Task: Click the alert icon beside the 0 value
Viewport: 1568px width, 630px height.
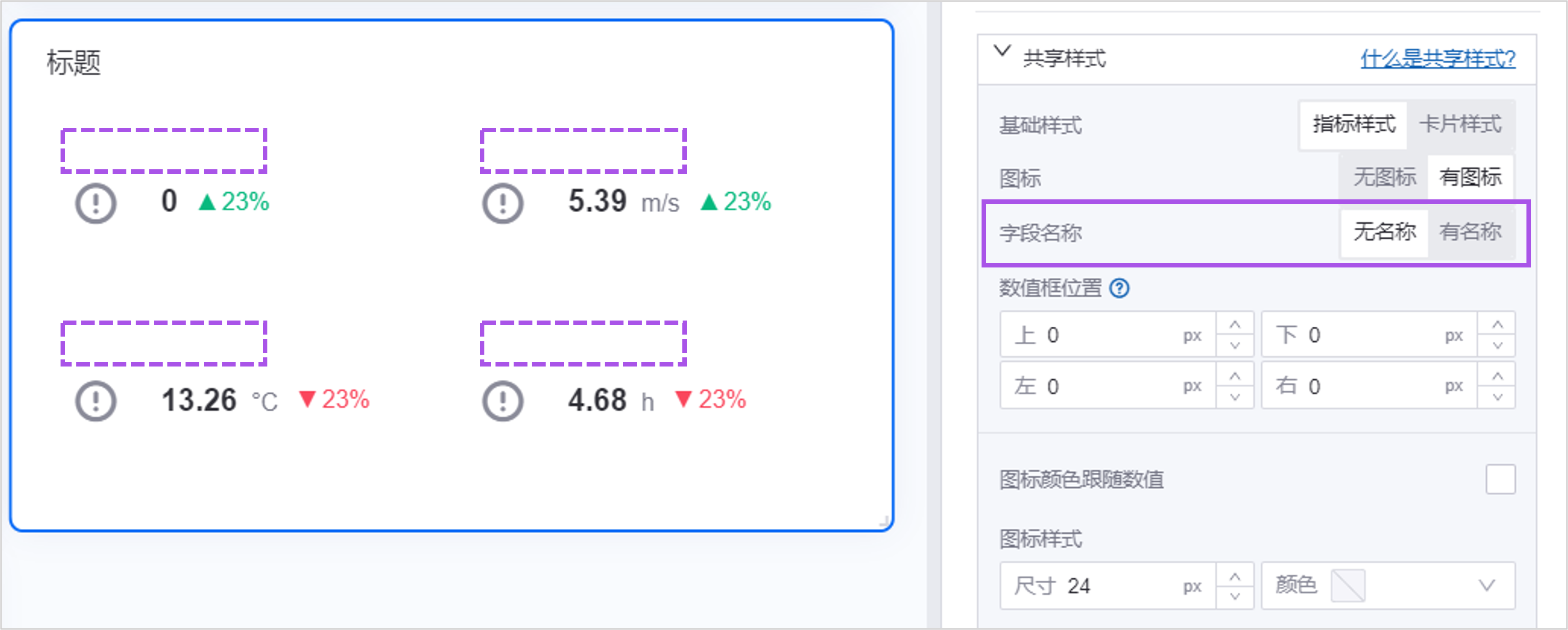Action: pos(95,202)
